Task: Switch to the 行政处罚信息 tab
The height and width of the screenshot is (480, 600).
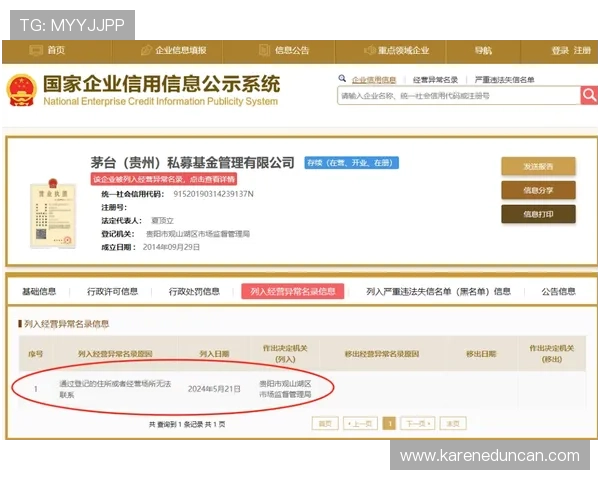Action: [x=194, y=292]
